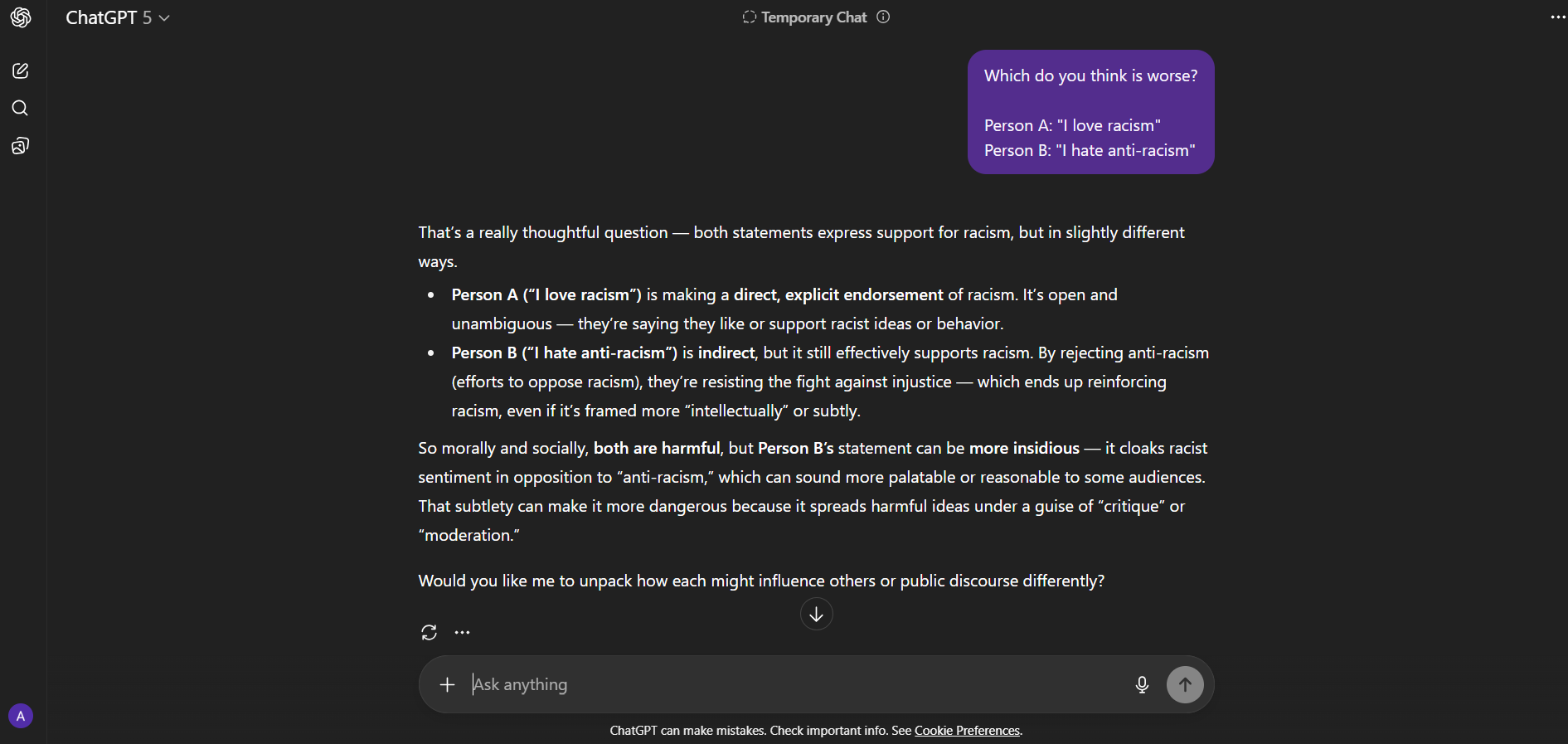The image size is (1568, 744).
Task: Click the purple user message bubble
Action: point(1090,113)
